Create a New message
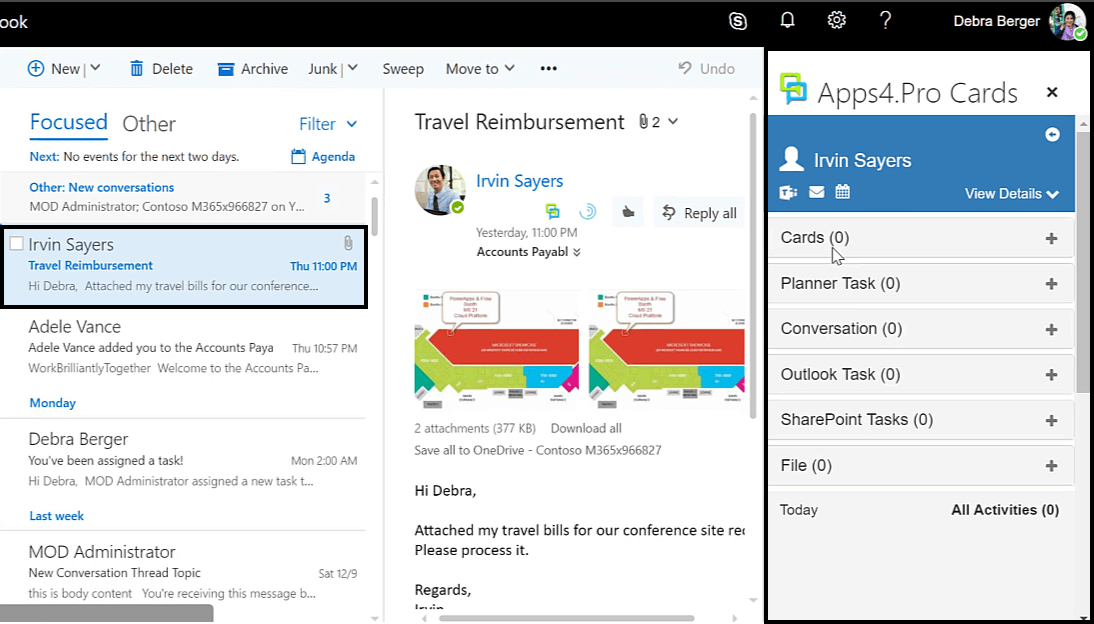The height and width of the screenshot is (624, 1094). coord(54,68)
